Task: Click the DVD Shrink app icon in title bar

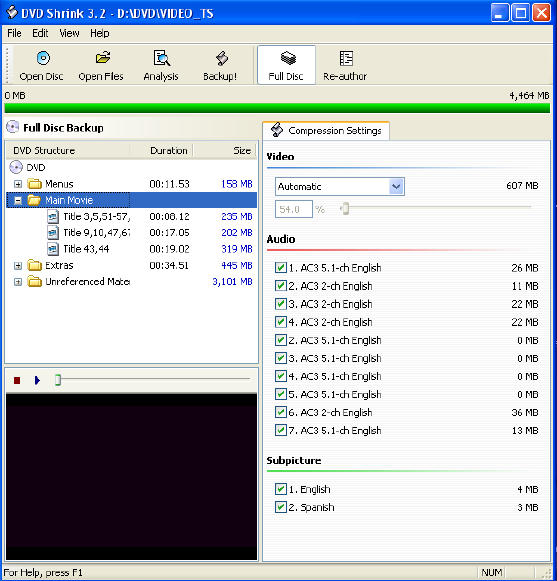Action: pos(12,13)
